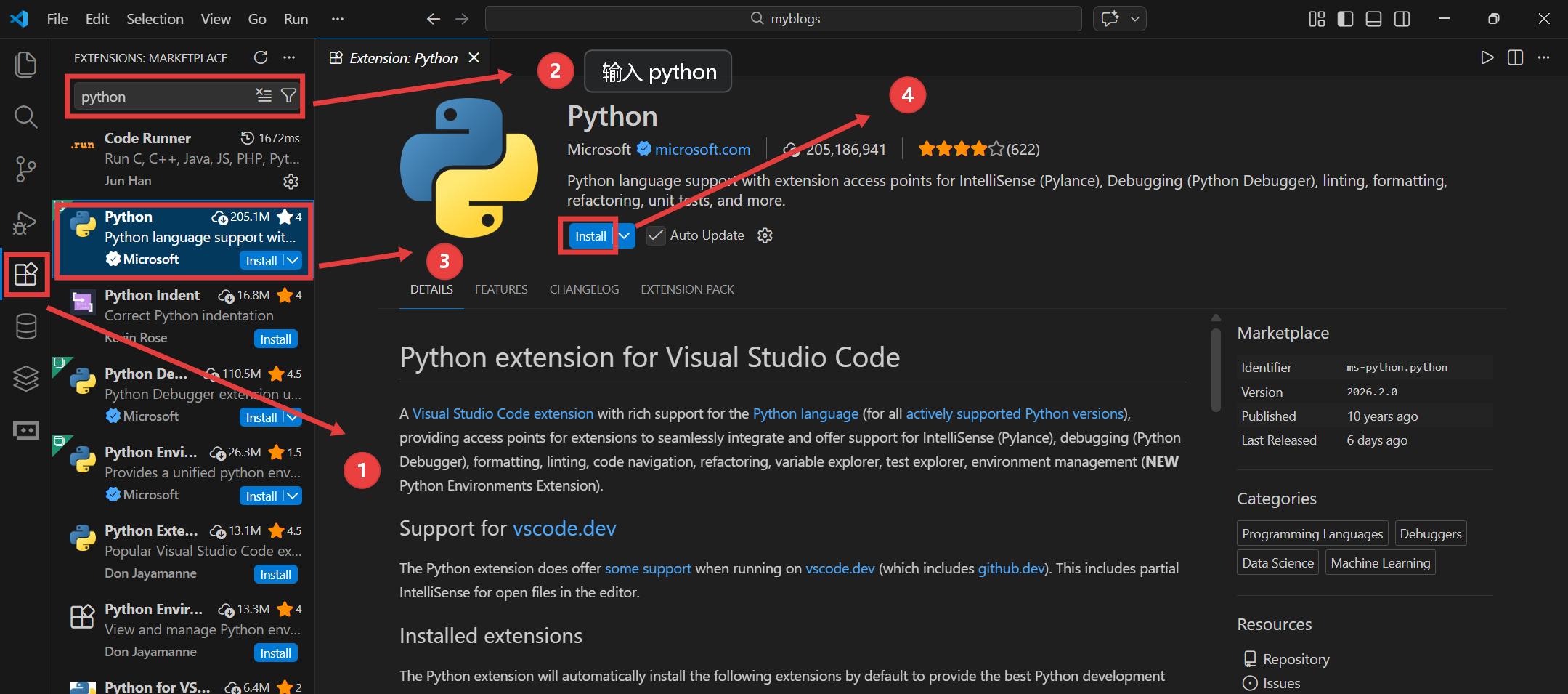The width and height of the screenshot is (1568, 694).
Task: Click the myblogs search bar at the top
Action: pos(784,18)
